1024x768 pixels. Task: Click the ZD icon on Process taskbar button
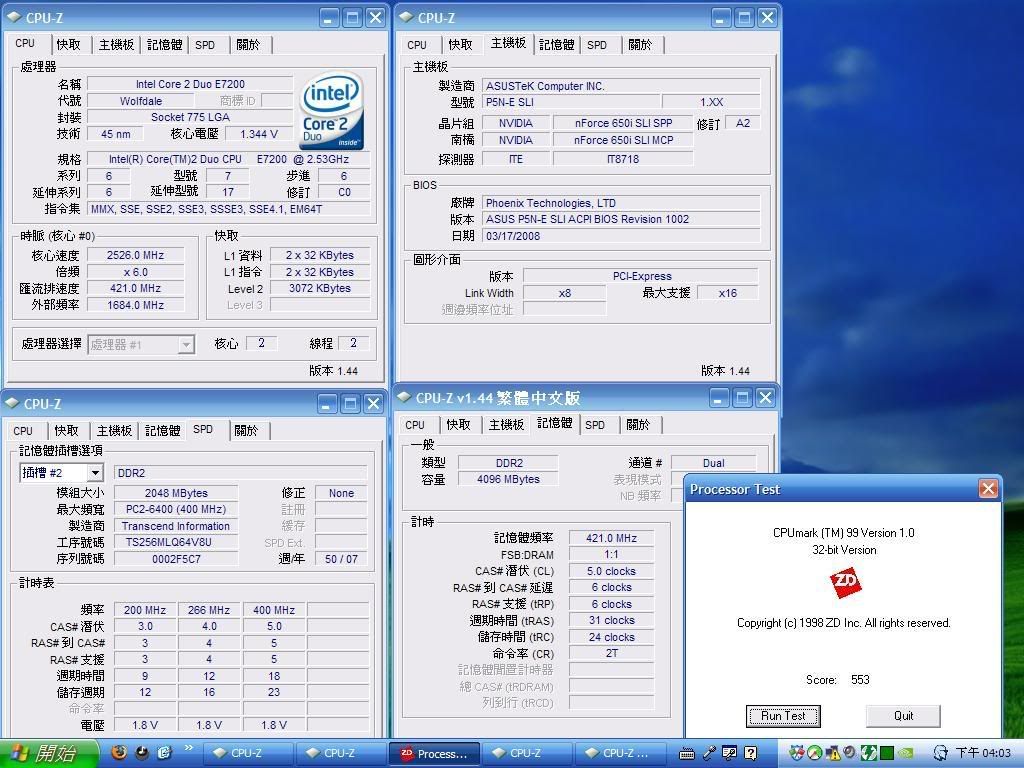coord(406,754)
